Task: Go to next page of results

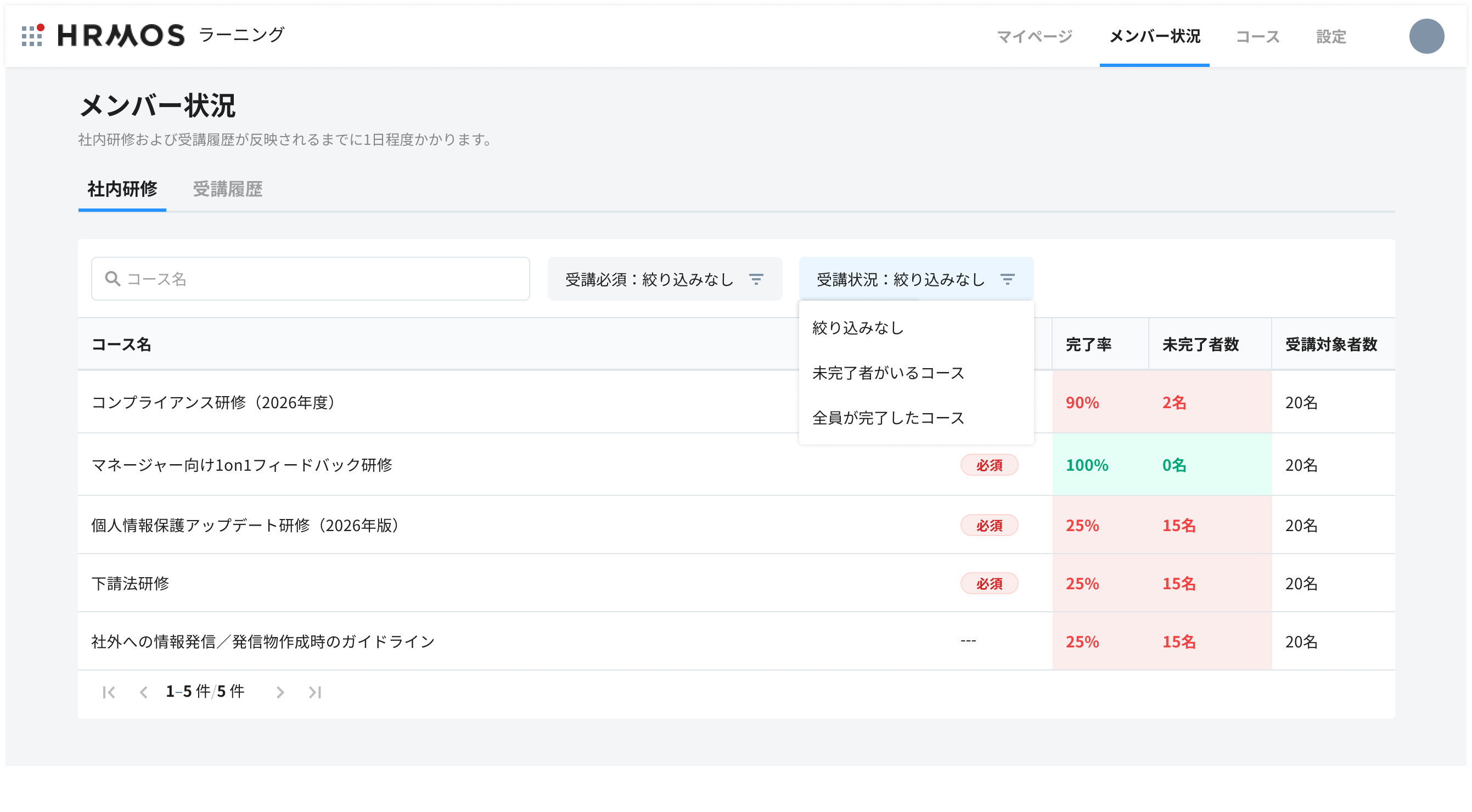Action: click(x=280, y=692)
